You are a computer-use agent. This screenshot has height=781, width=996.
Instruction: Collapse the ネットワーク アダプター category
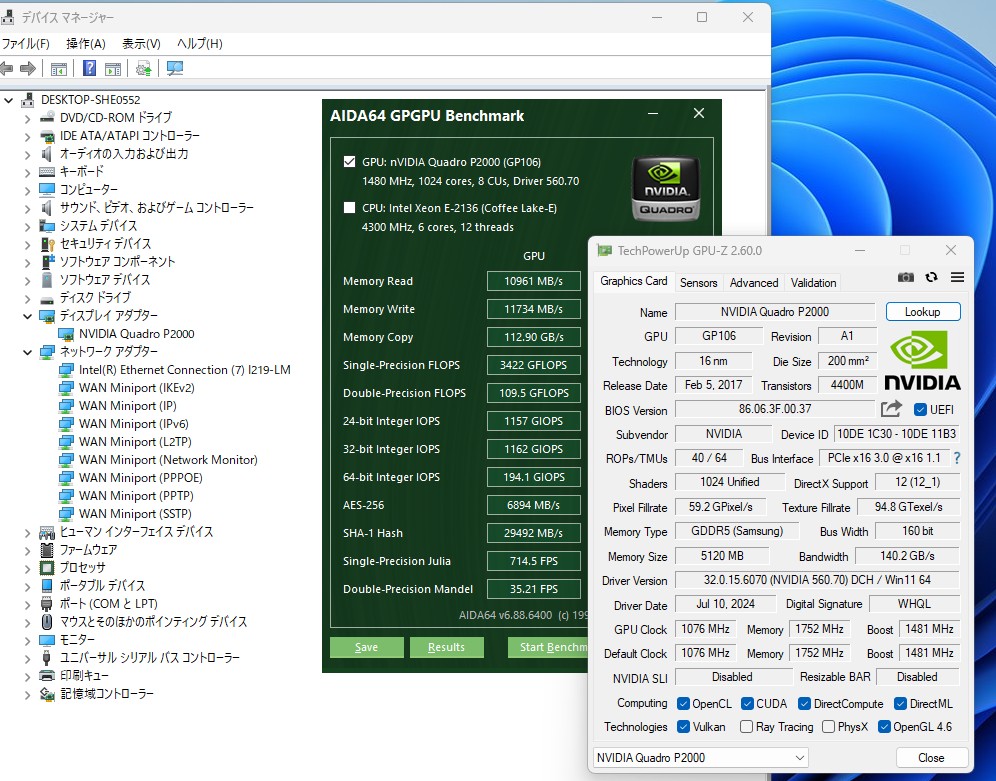(x=27, y=352)
